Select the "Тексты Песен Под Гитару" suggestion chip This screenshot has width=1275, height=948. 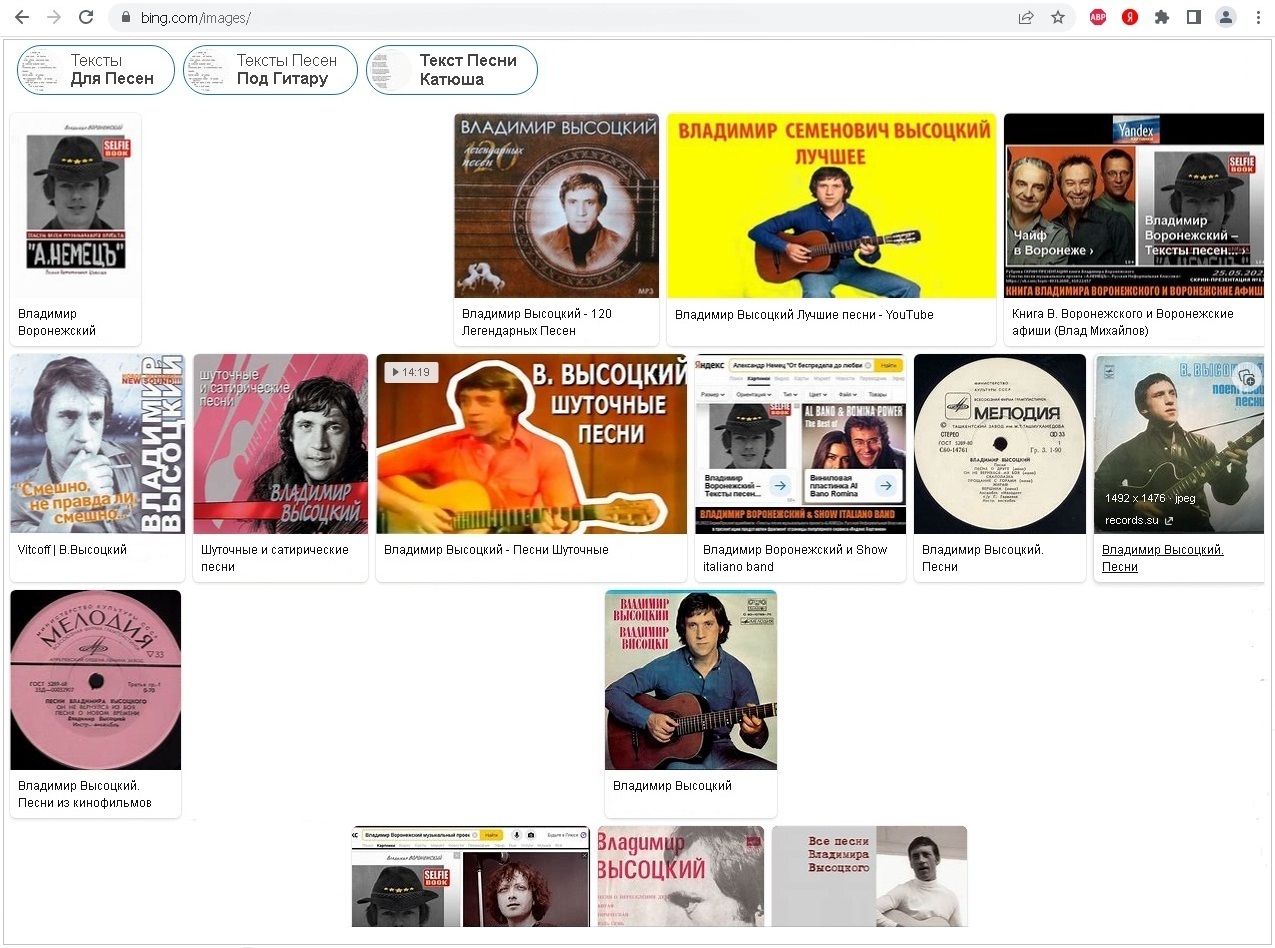point(270,70)
